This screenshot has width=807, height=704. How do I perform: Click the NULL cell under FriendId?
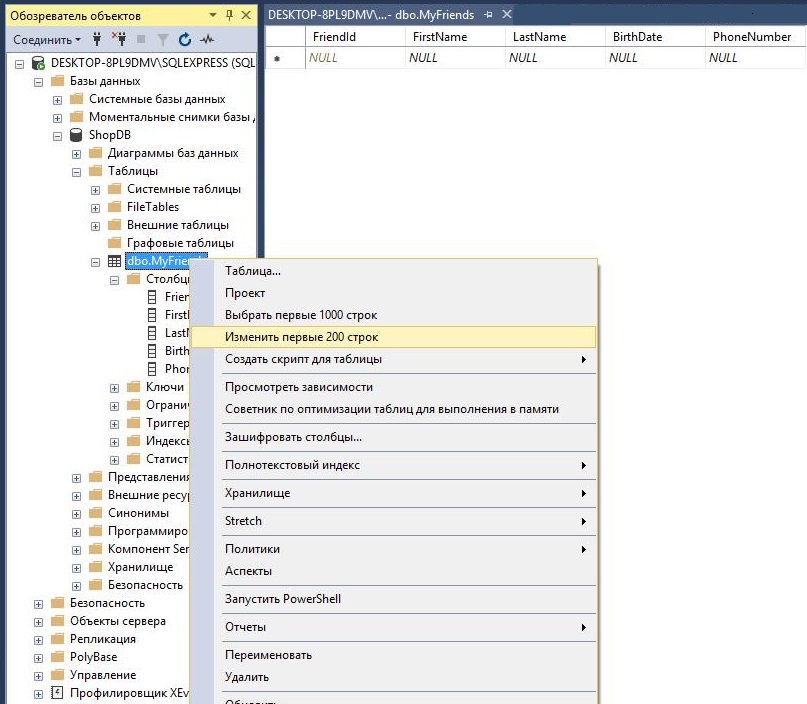[323, 58]
